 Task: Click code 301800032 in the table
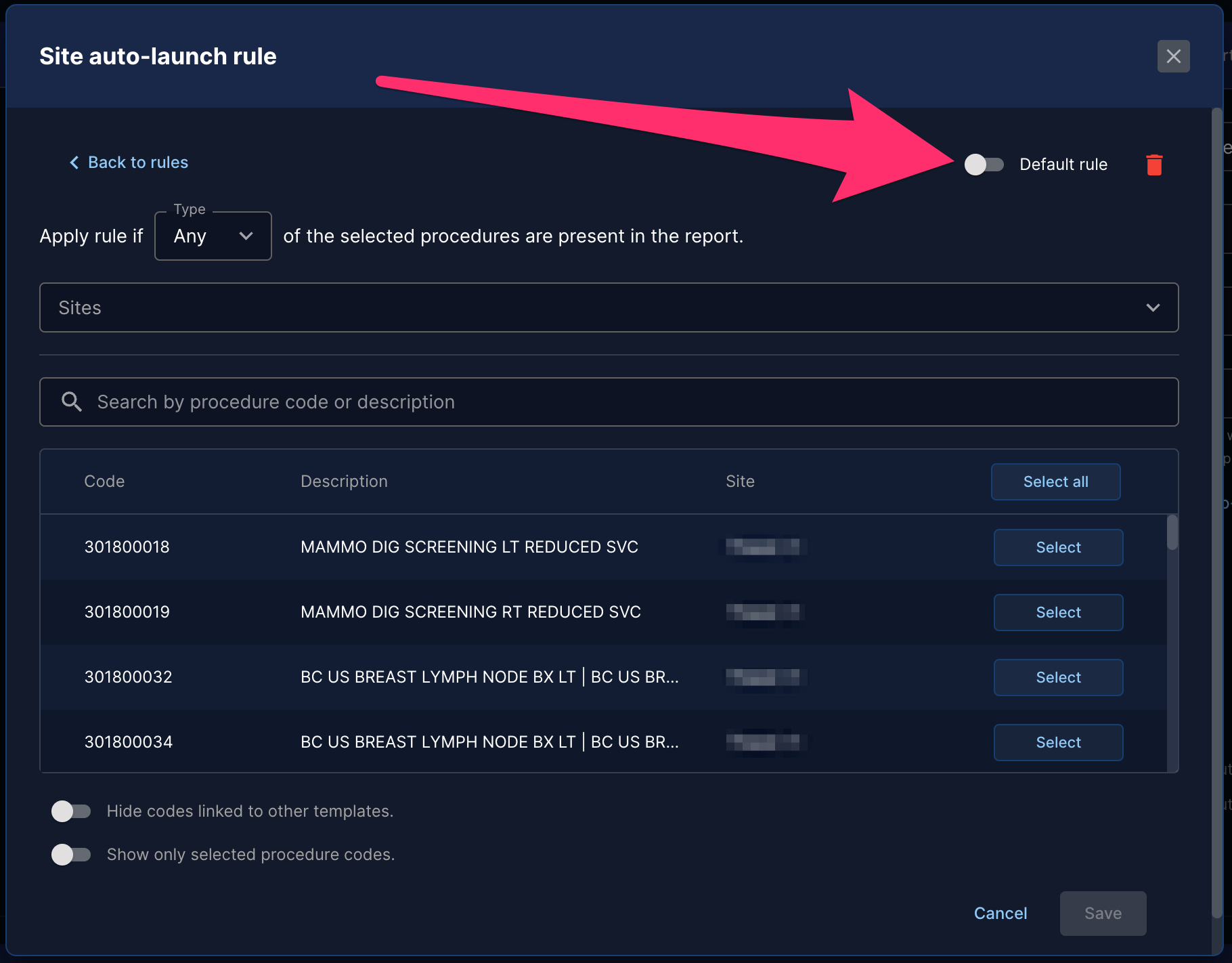(x=128, y=677)
